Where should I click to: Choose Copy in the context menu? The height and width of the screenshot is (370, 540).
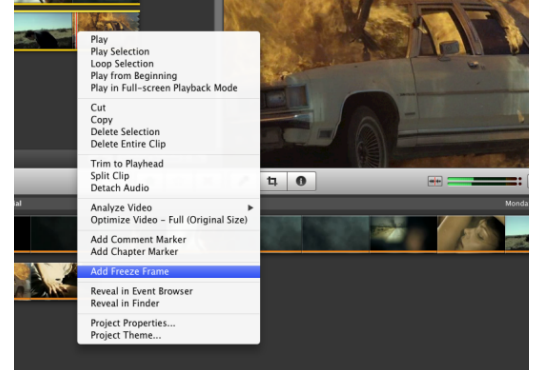pos(168,120)
